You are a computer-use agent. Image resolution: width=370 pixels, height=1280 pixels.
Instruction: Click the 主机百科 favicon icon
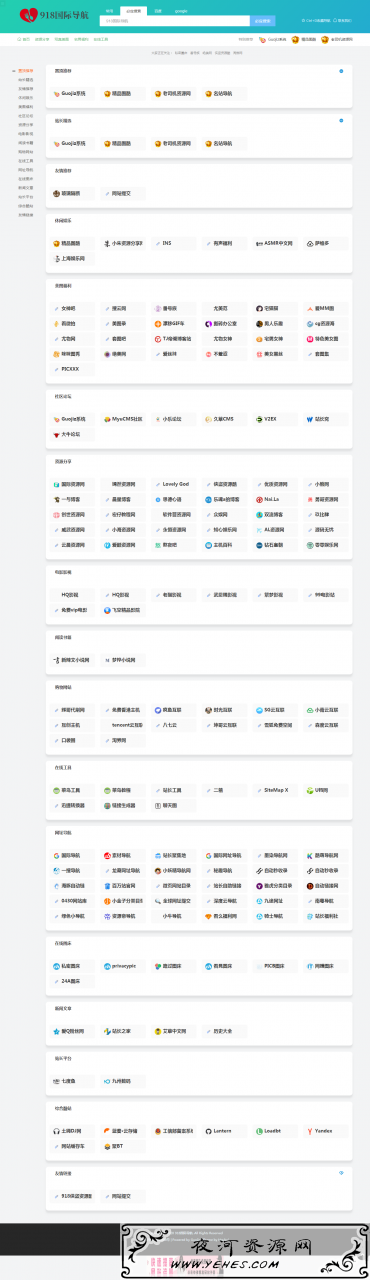[208, 545]
